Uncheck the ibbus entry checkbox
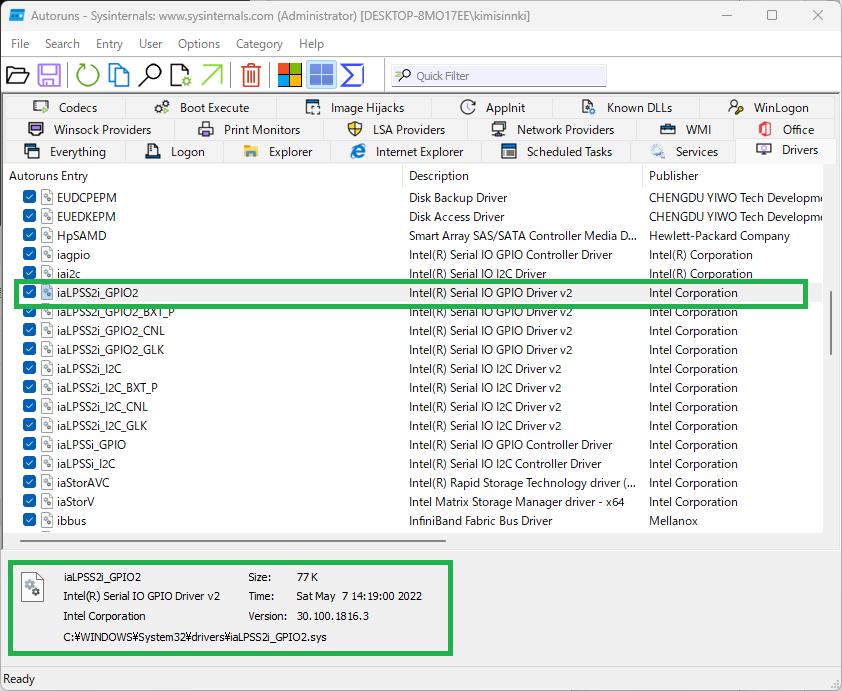Viewport: 842px width, 691px height. pos(30,520)
